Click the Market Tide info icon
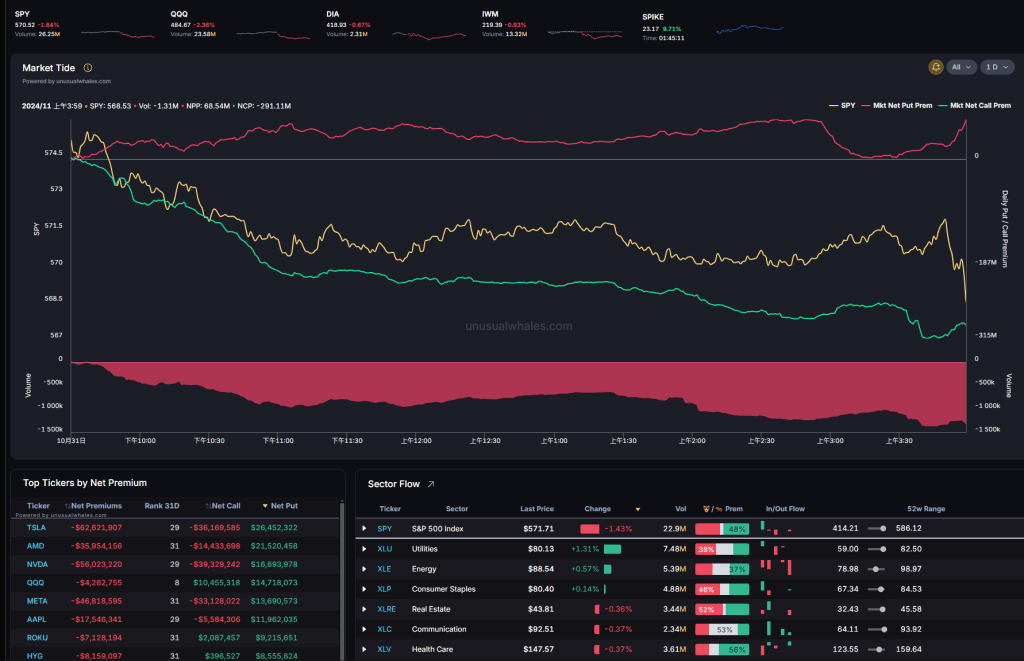Screen dimensions: 1024x661 coord(88,68)
